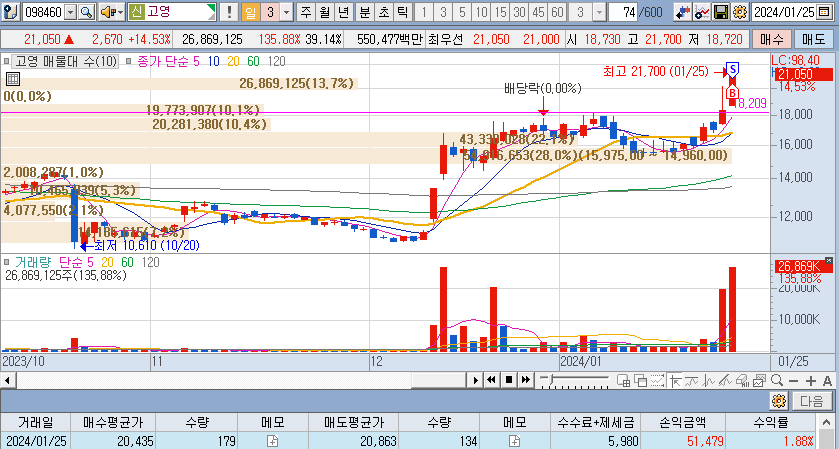Click the B buy signal marker
Viewport: 839px width, 449px height.
pos(732,93)
